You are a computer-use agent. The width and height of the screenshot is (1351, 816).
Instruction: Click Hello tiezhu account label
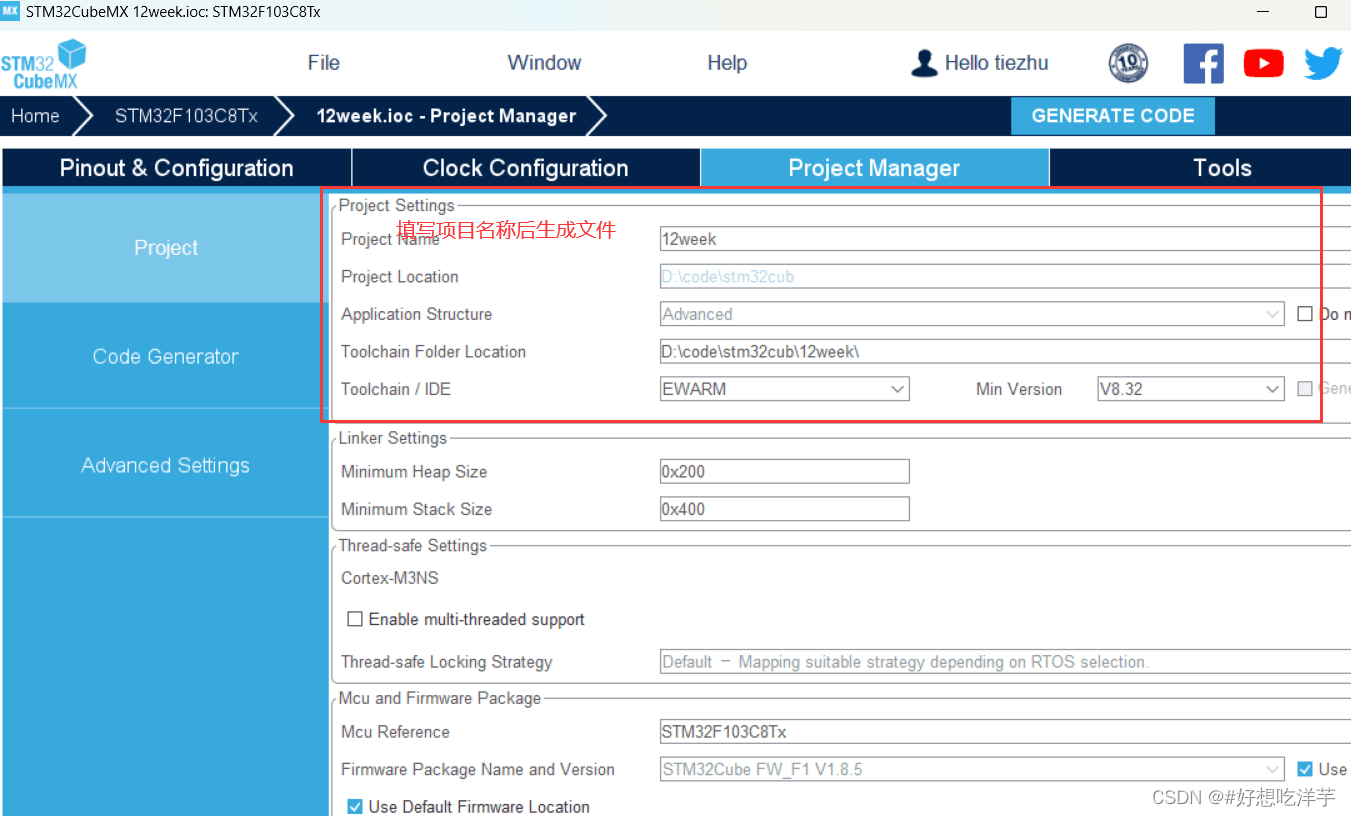(x=997, y=63)
